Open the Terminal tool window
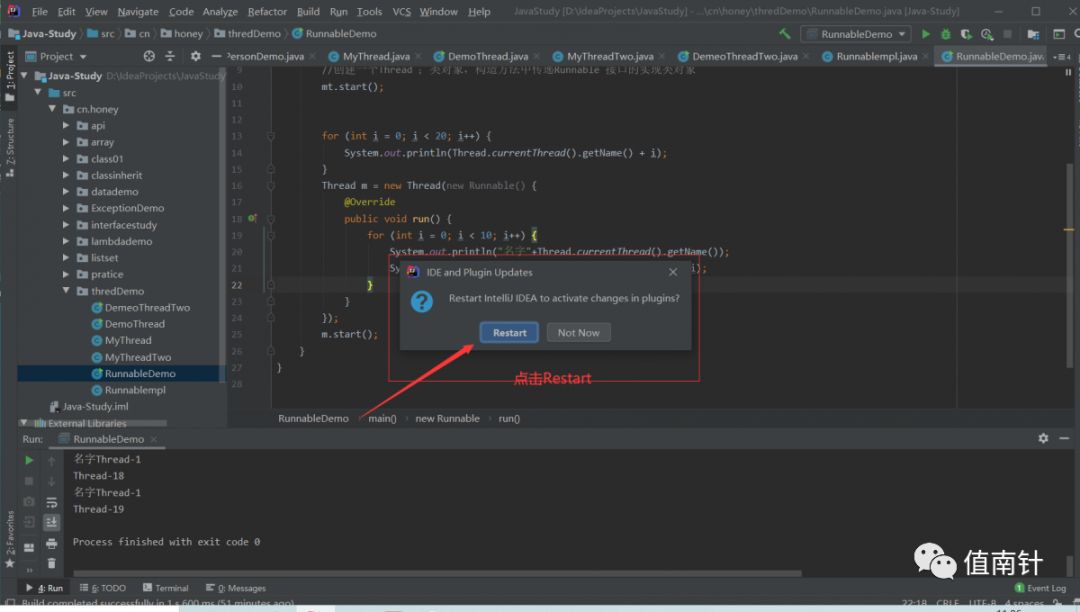 pyautogui.click(x=166, y=588)
